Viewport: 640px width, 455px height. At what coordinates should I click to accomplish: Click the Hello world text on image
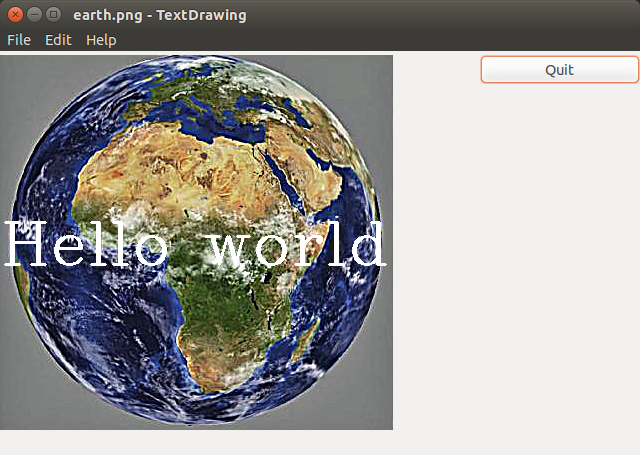[194, 244]
